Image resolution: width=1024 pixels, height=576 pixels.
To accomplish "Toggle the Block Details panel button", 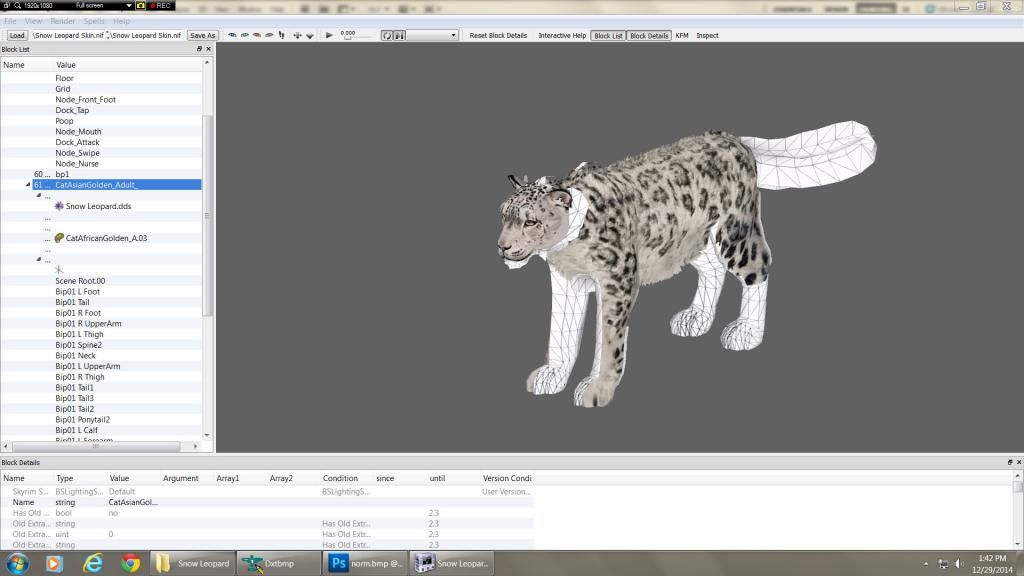I will 649,35.
